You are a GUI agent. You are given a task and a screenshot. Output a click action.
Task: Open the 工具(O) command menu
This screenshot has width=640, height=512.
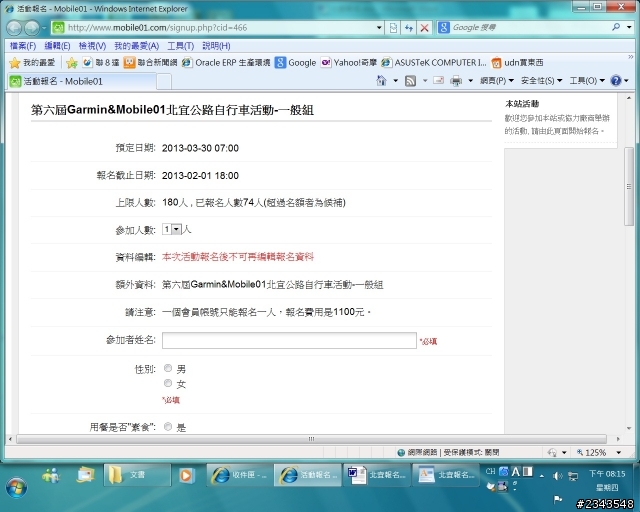[587, 81]
